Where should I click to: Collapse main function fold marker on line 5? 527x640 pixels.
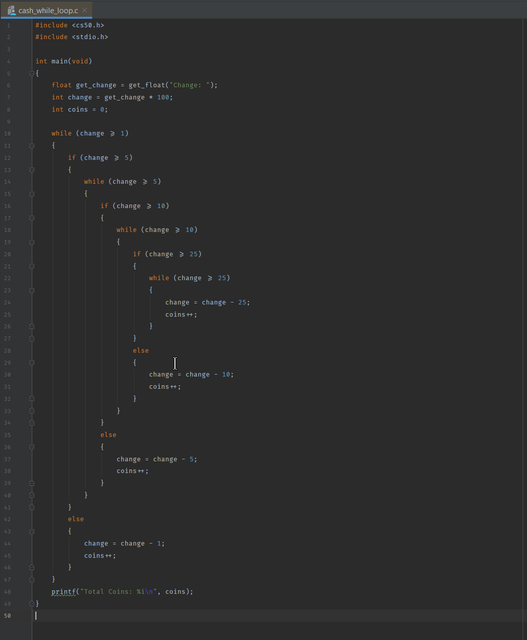(31, 73)
